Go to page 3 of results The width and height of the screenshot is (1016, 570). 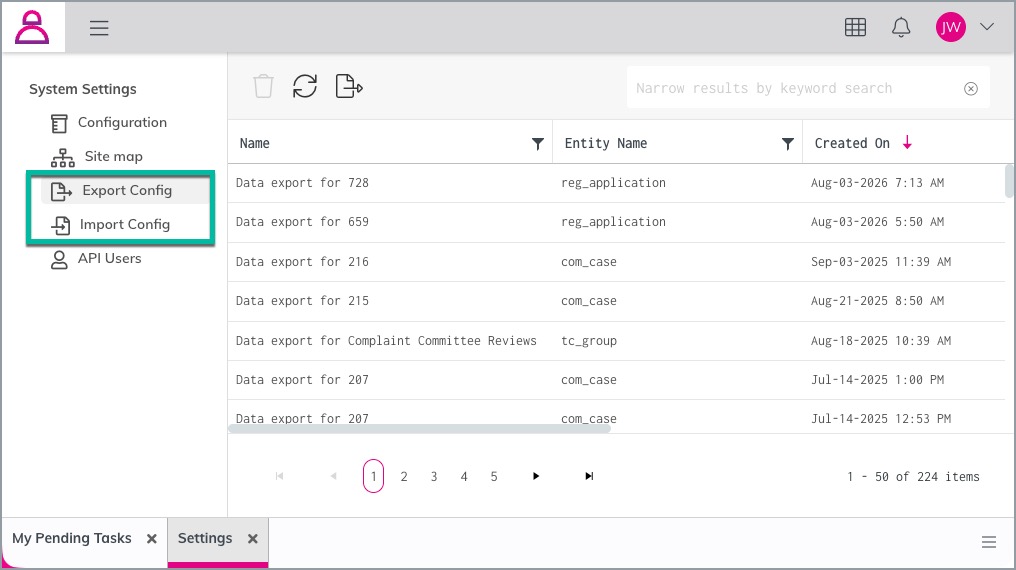tap(433, 477)
